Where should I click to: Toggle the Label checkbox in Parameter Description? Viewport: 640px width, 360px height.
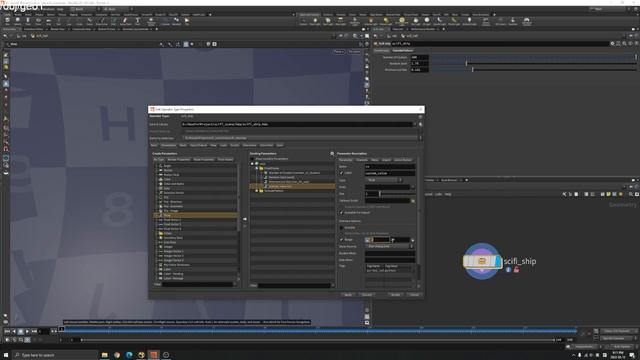pyautogui.click(x=342, y=173)
